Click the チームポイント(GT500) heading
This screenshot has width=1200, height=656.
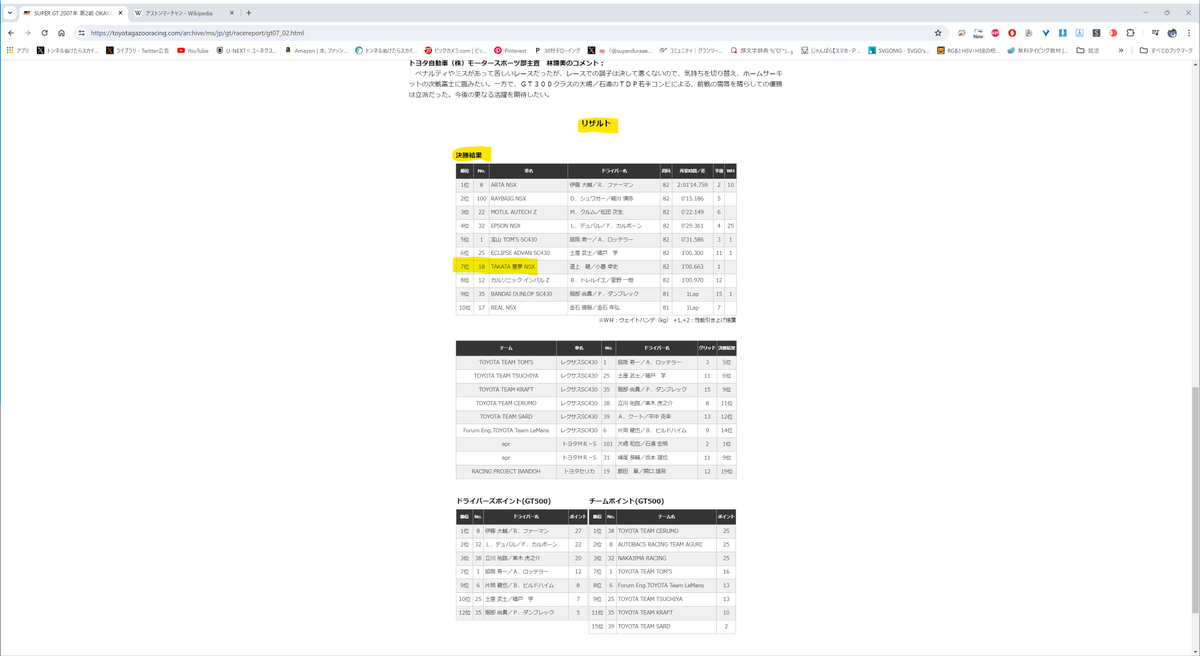coord(627,500)
